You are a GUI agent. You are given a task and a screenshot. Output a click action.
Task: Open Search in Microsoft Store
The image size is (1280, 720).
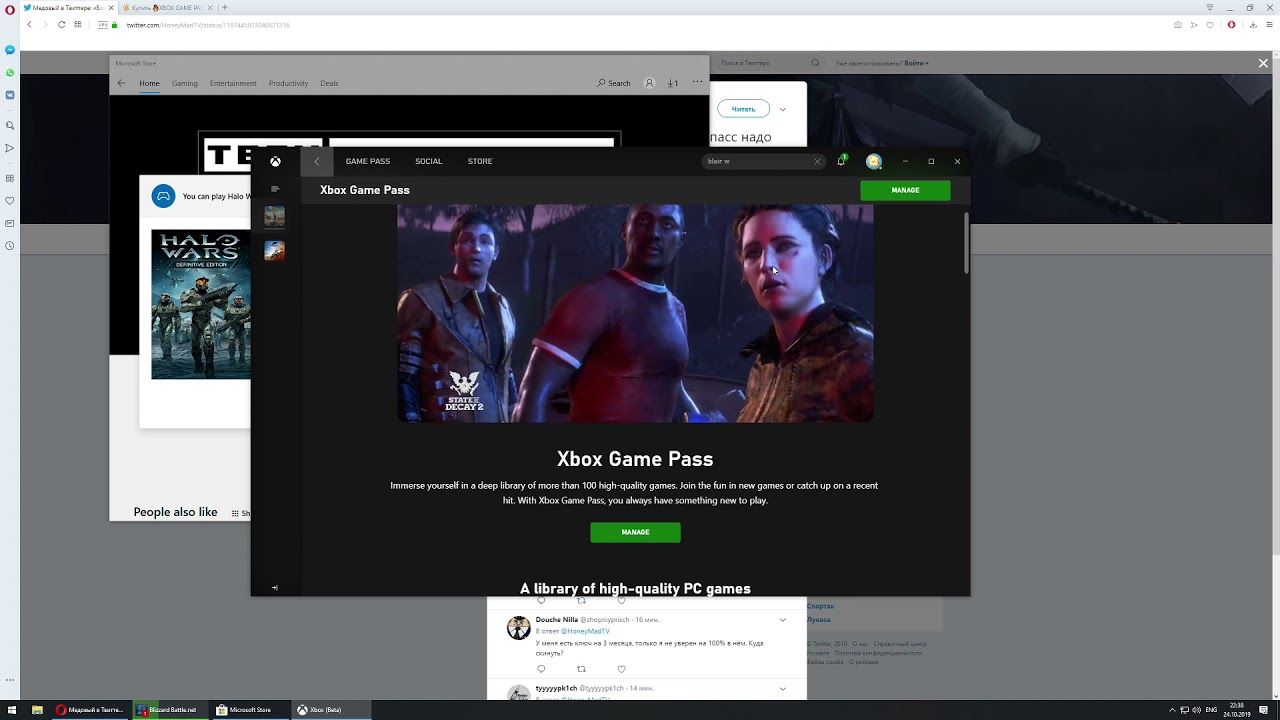point(614,83)
